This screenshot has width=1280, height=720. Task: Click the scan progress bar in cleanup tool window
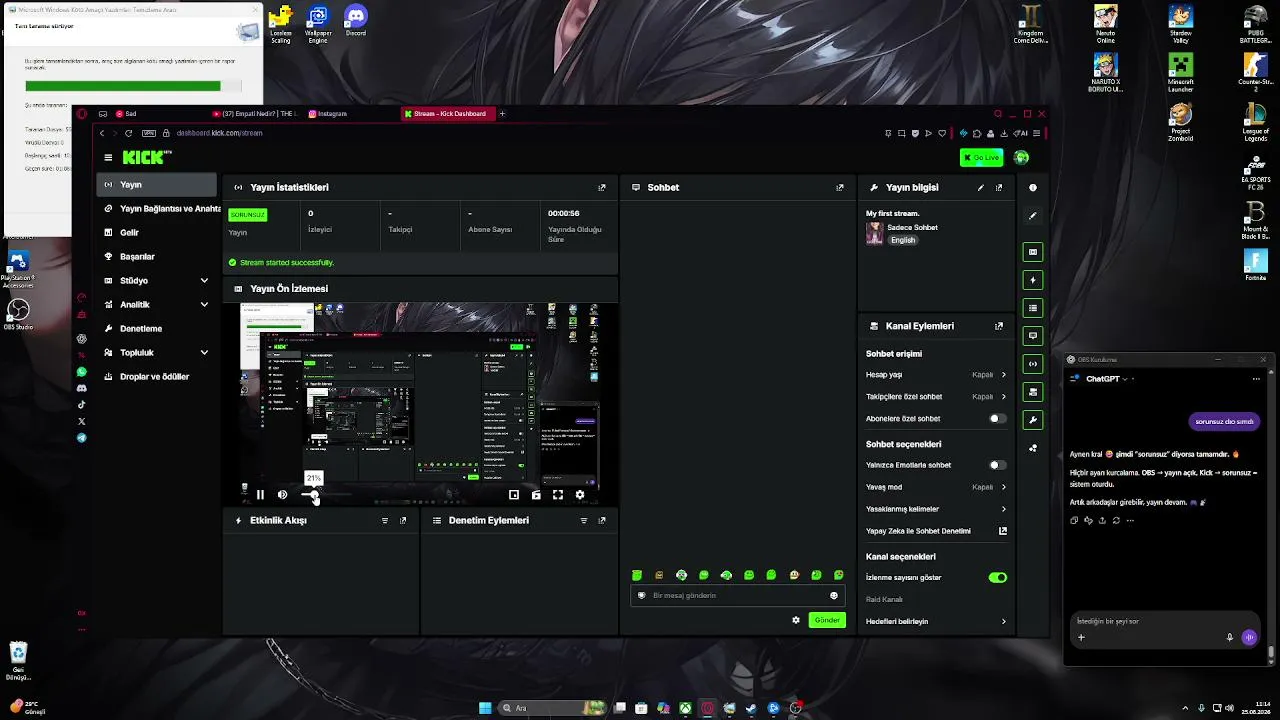tap(133, 86)
